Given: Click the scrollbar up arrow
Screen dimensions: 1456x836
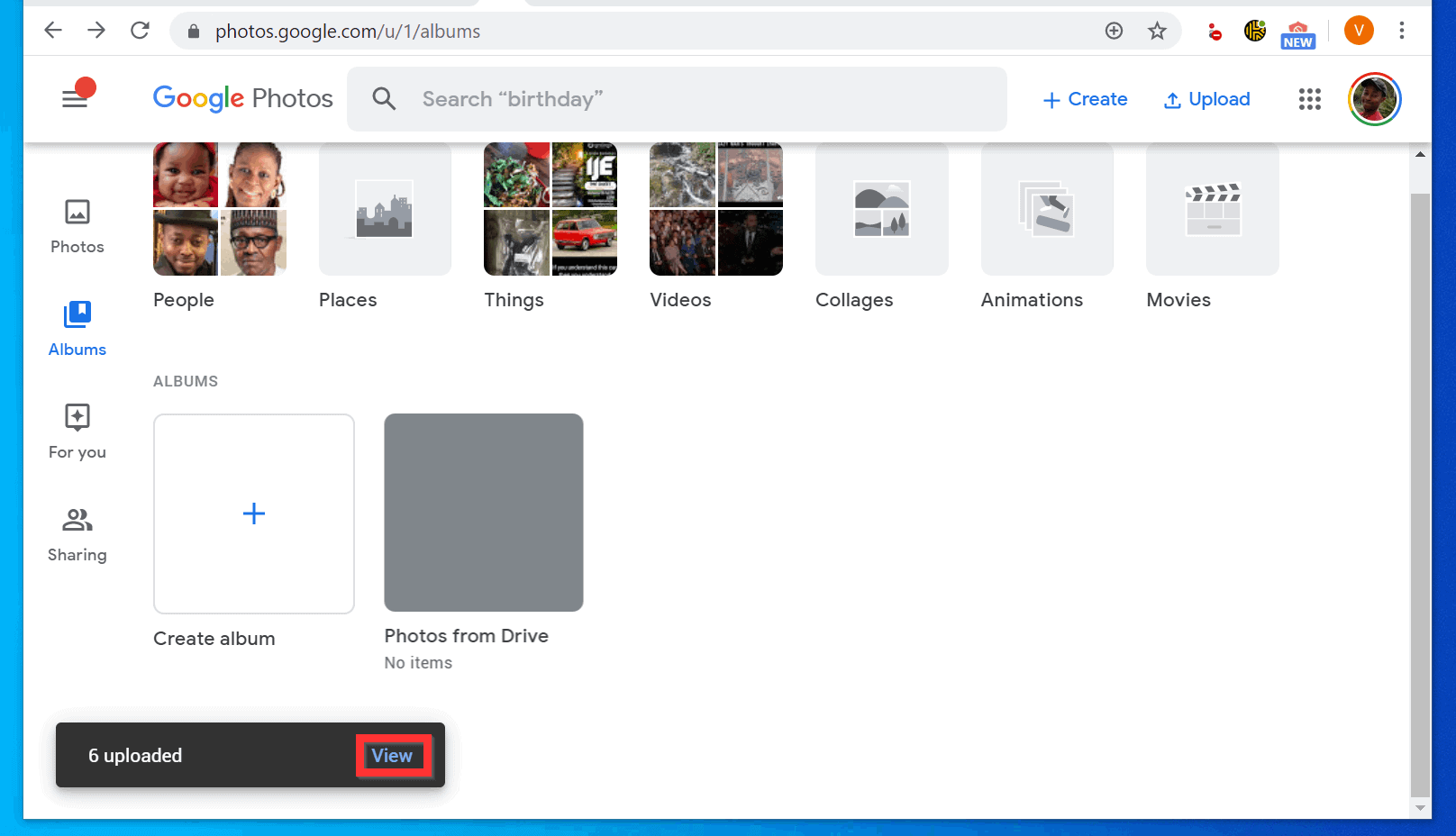Looking at the screenshot, I should (1420, 155).
